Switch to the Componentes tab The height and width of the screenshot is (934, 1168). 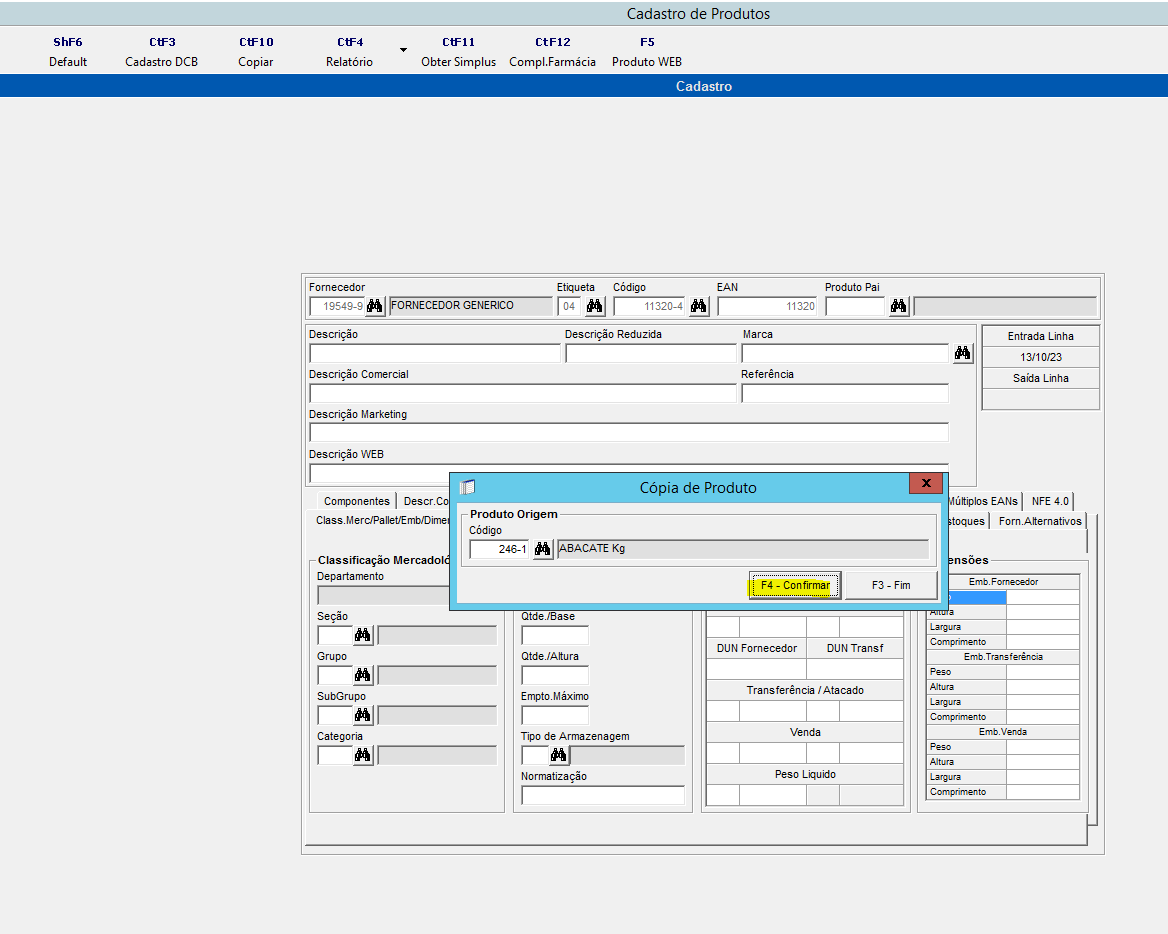[356, 500]
